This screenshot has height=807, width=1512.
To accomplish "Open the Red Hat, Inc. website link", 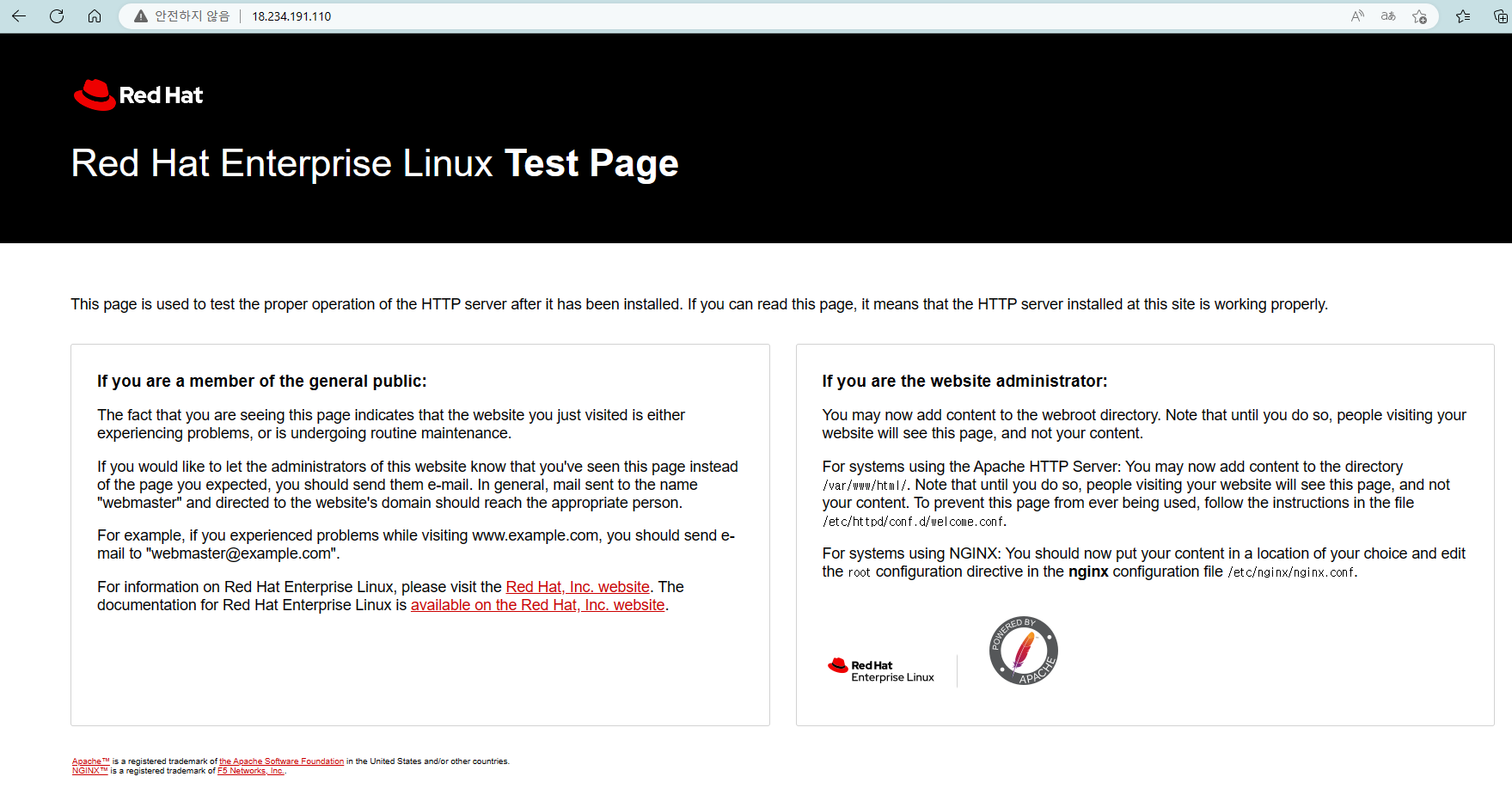I will [578, 587].
